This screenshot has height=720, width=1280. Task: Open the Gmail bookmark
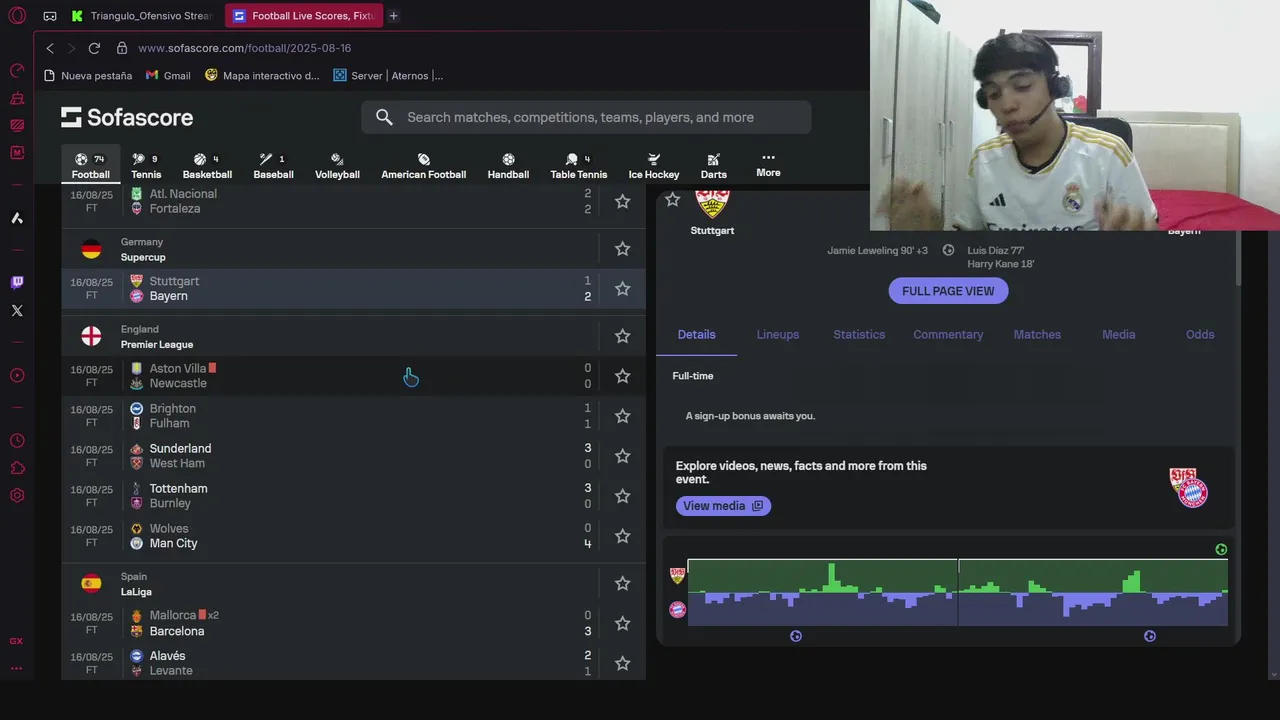[168, 75]
